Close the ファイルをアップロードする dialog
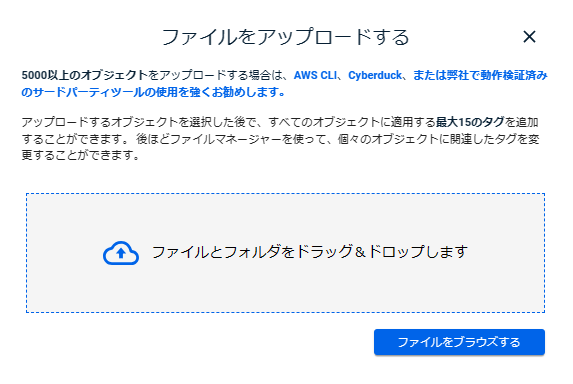573x384 pixels. pos(529,37)
